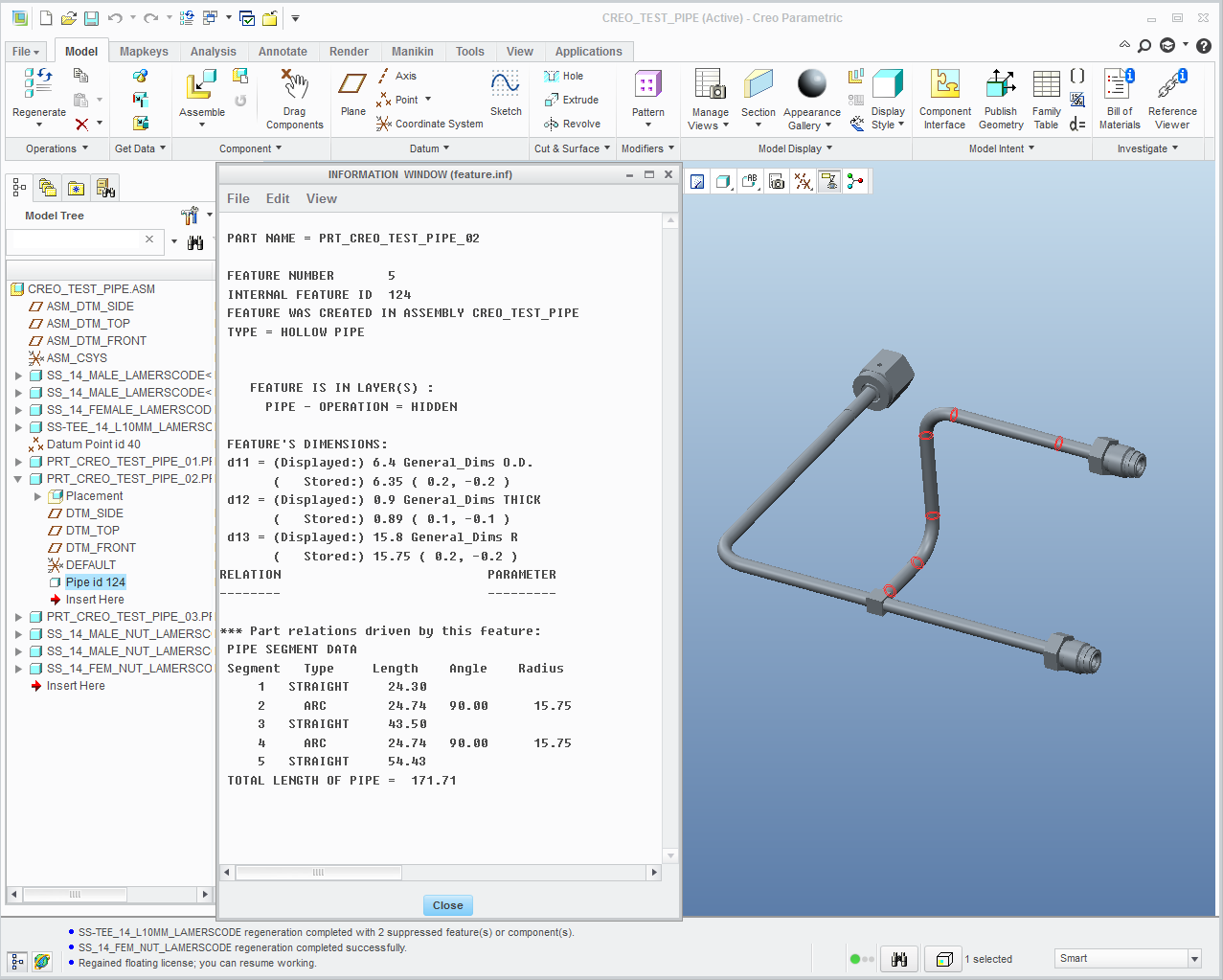
Task: Click the Display Style cube icon
Action: click(888, 84)
